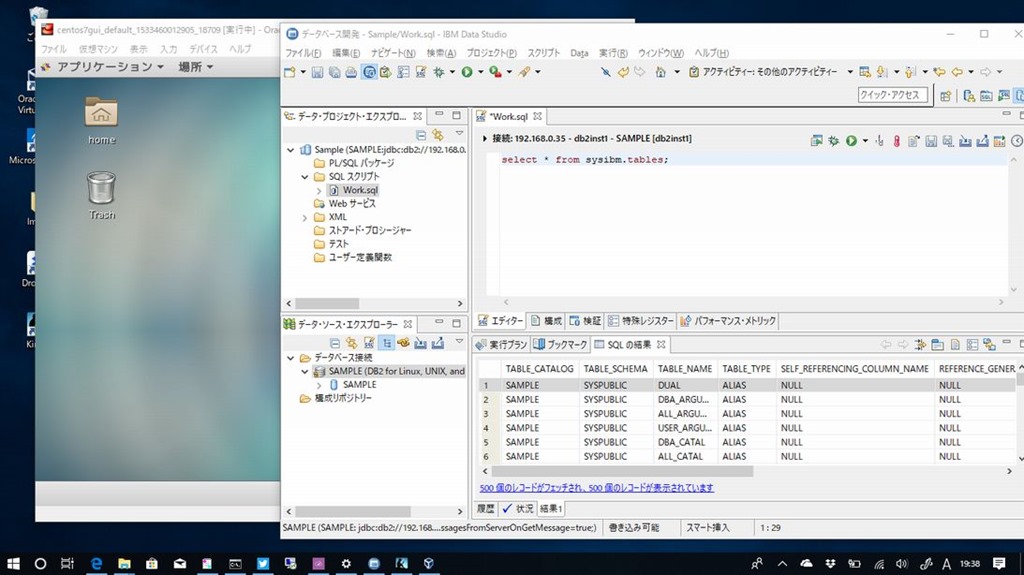Switch to the 検証 tab
This screenshot has height=575, width=1024.
(585, 321)
